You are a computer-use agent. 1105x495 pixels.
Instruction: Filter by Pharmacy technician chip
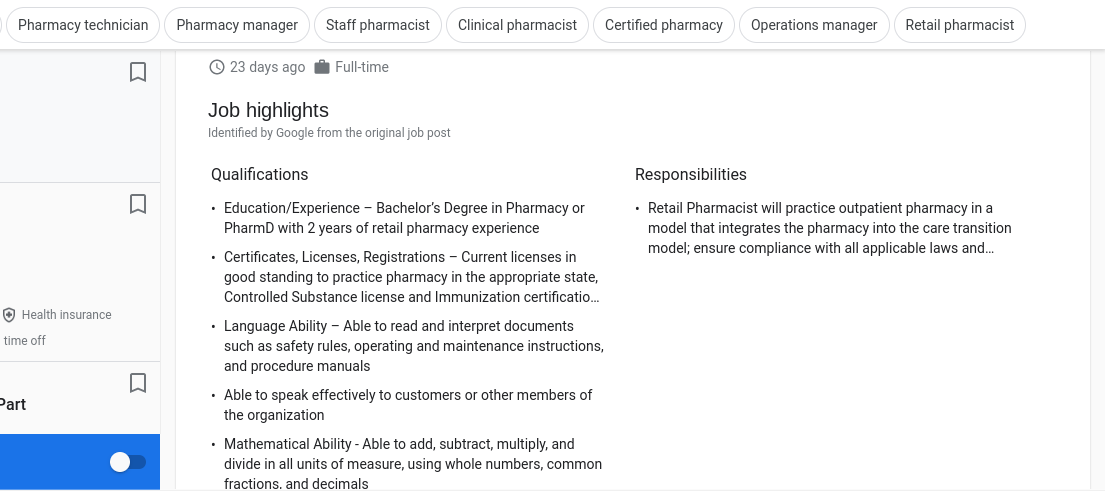point(82,25)
